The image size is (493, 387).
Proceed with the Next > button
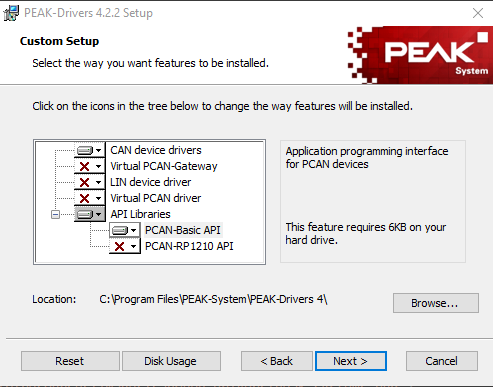(351, 361)
